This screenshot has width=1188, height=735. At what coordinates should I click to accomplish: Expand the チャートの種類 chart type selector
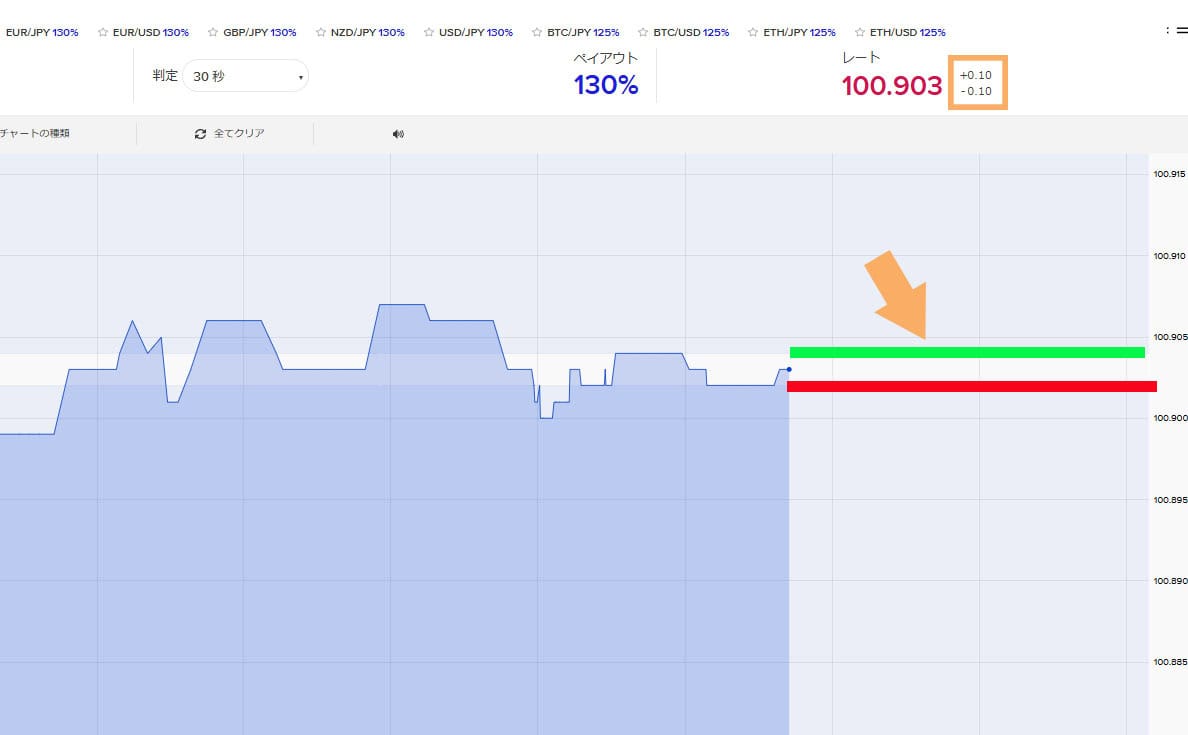tap(35, 134)
